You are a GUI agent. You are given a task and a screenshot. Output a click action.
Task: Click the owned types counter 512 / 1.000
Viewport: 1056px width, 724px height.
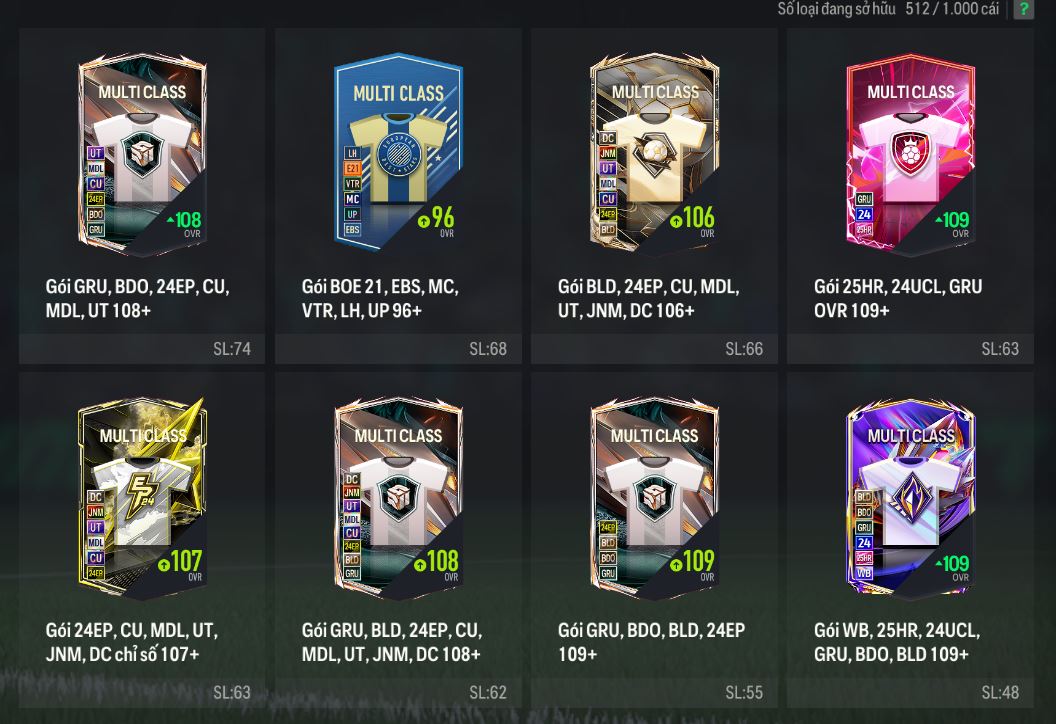click(888, 9)
